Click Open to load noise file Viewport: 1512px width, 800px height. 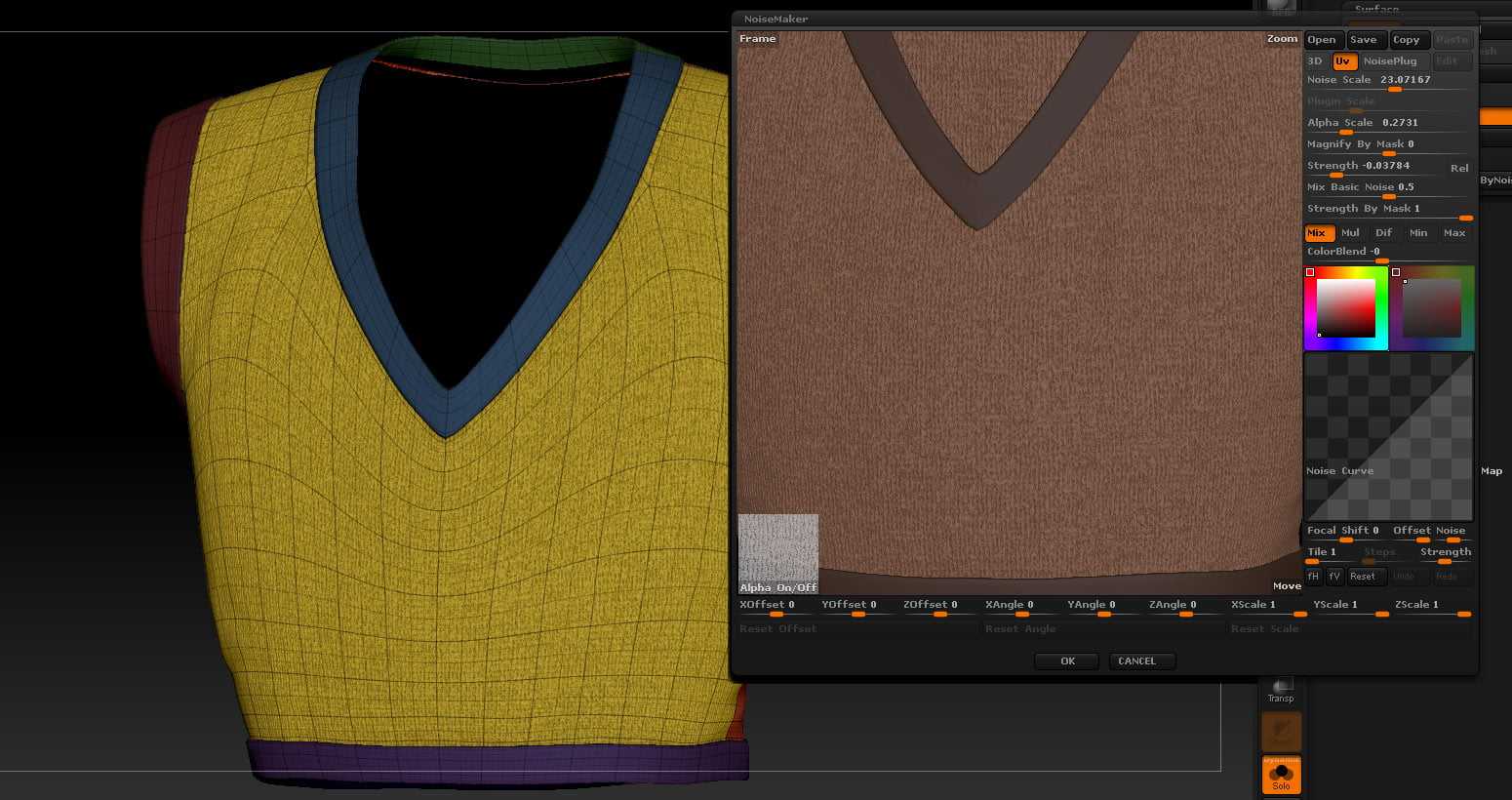click(x=1322, y=40)
